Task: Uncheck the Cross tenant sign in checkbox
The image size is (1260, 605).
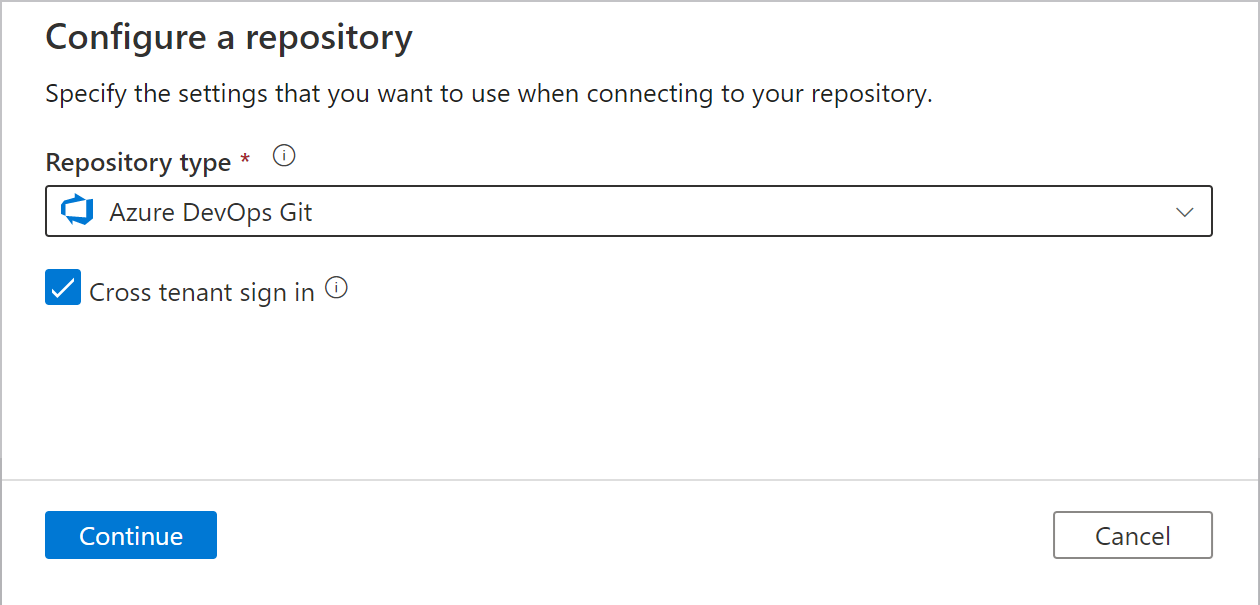Action: pyautogui.click(x=63, y=288)
